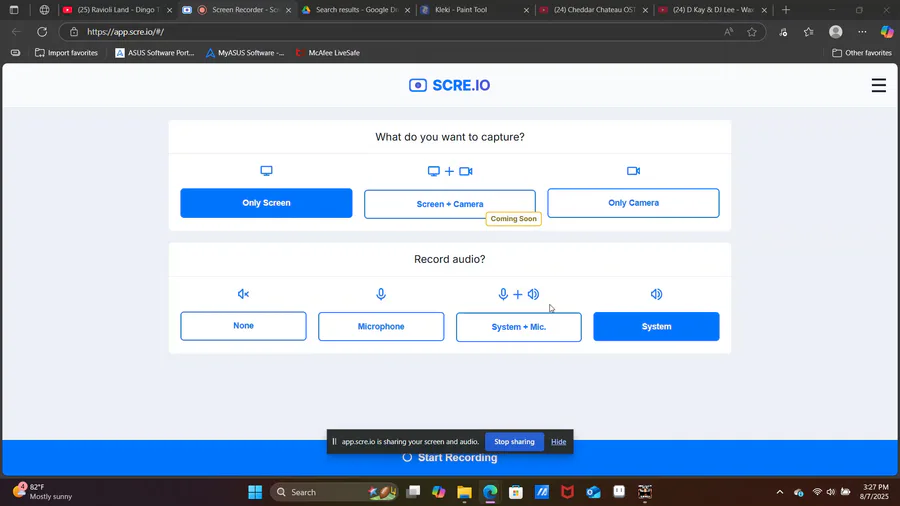Open File Explorer from the taskbar

click(x=464, y=492)
